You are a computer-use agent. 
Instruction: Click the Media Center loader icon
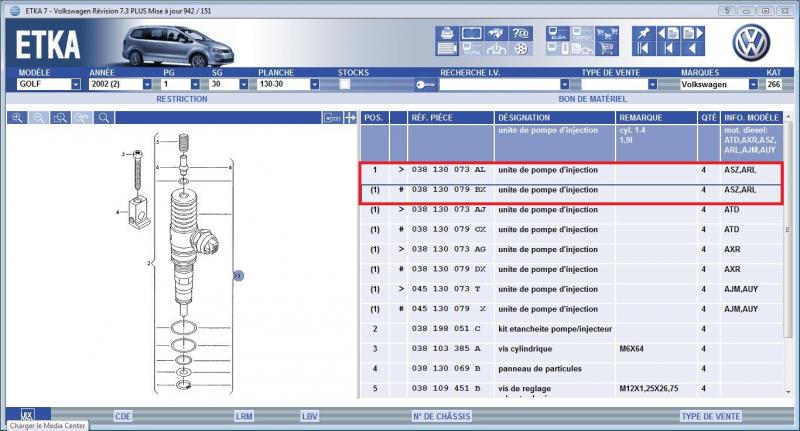[27, 414]
